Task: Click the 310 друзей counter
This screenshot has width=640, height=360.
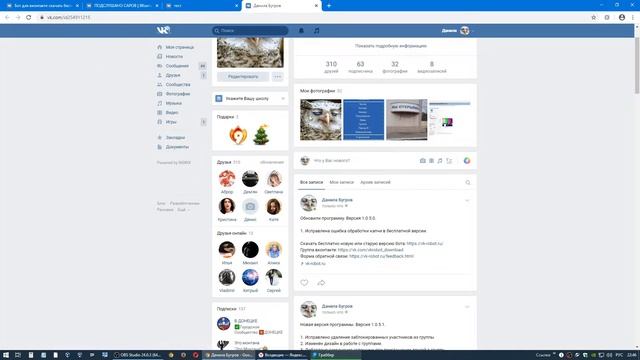Action: pyautogui.click(x=331, y=67)
